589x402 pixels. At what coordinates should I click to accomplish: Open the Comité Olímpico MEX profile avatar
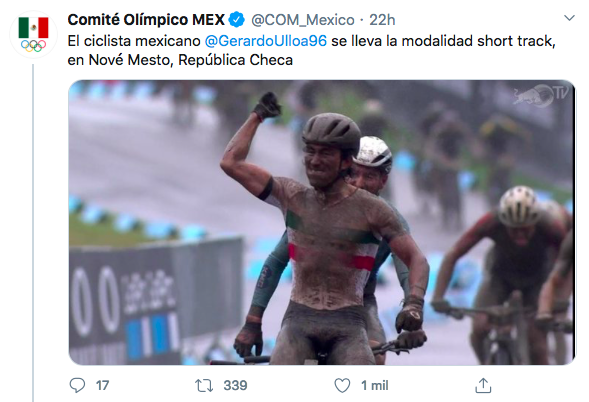click(x=33, y=35)
